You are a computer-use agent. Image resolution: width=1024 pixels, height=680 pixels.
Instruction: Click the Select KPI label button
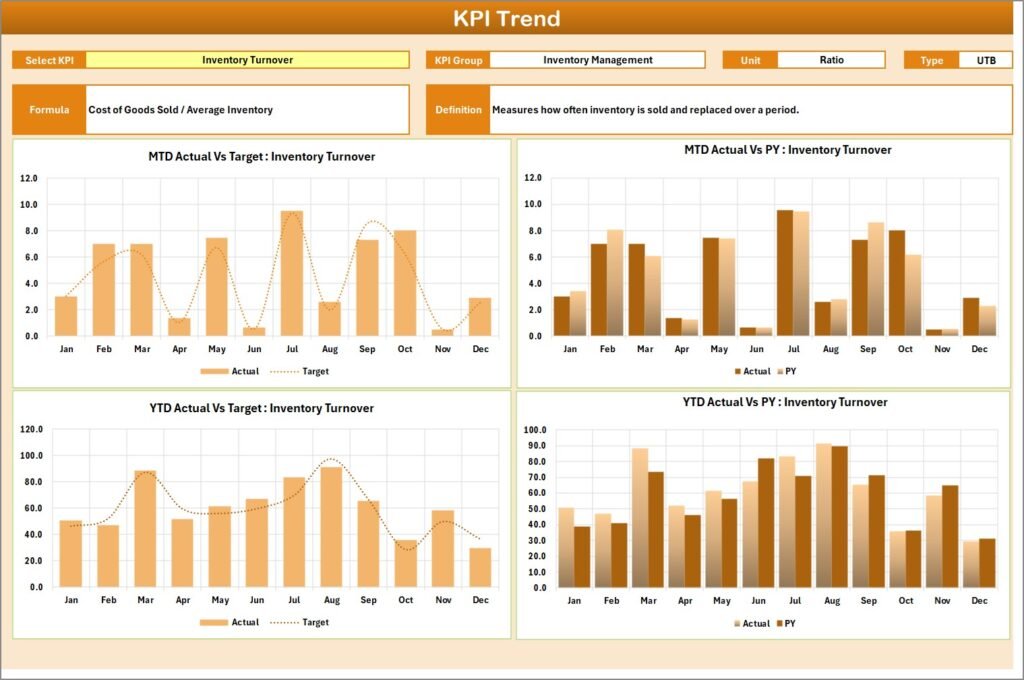[x=48, y=59]
